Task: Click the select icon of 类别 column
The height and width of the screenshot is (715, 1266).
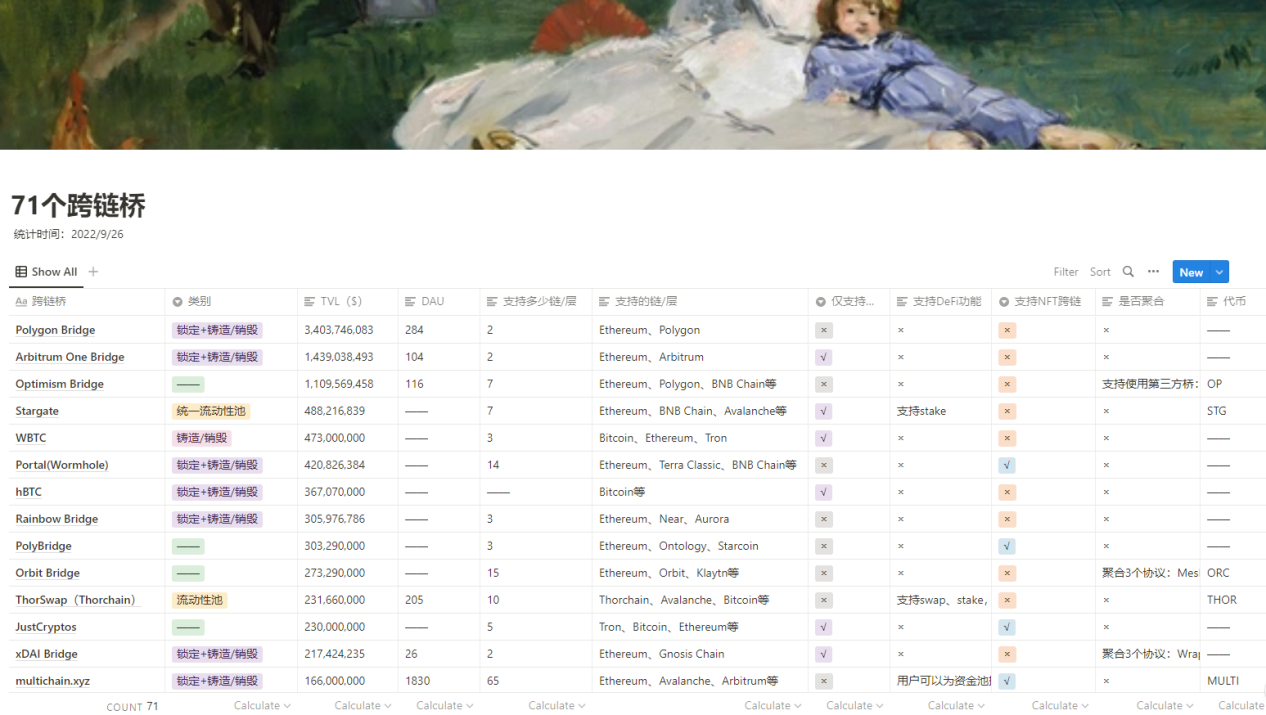Action: 177,301
